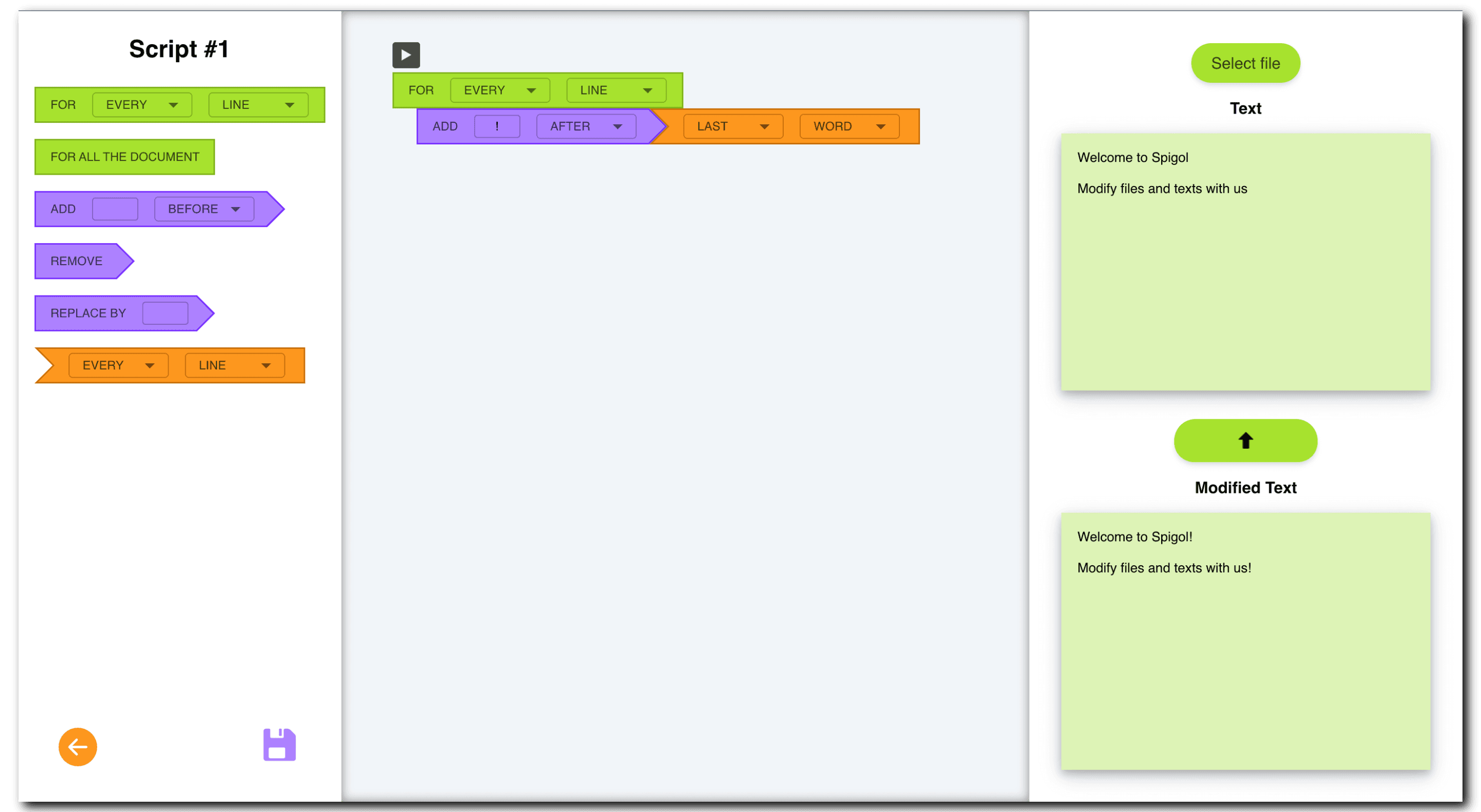Screen dimensions: 1481x812
Task: Click the Text heading
Action: tap(1245, 108)
